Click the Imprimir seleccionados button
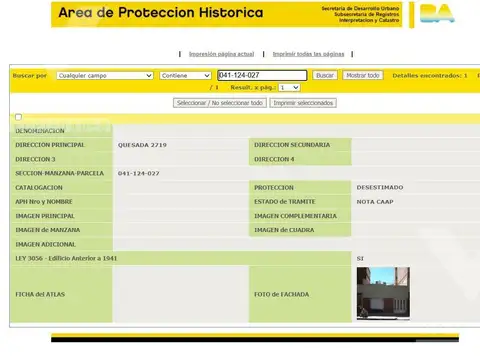Screen dimensions: 480x360 (303, 103)
